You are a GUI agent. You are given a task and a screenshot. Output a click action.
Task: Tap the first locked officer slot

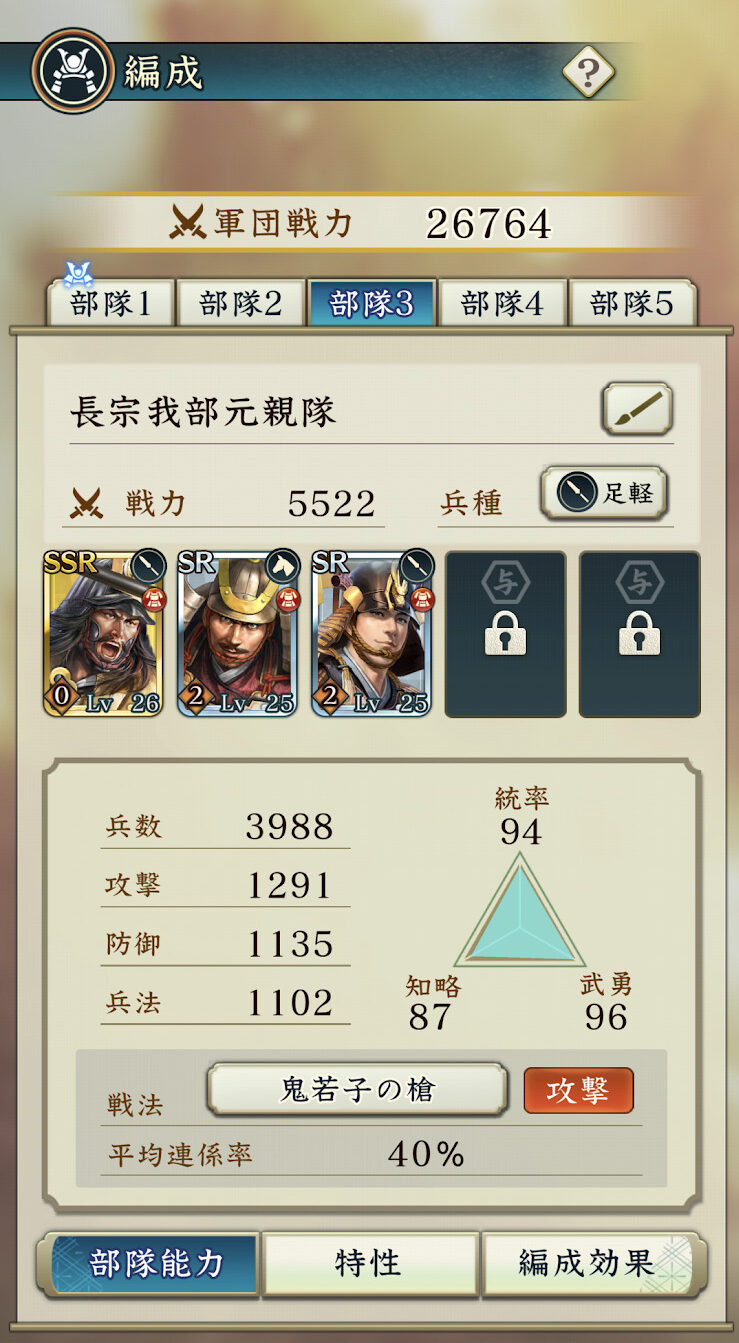click(x=505, y=634)
